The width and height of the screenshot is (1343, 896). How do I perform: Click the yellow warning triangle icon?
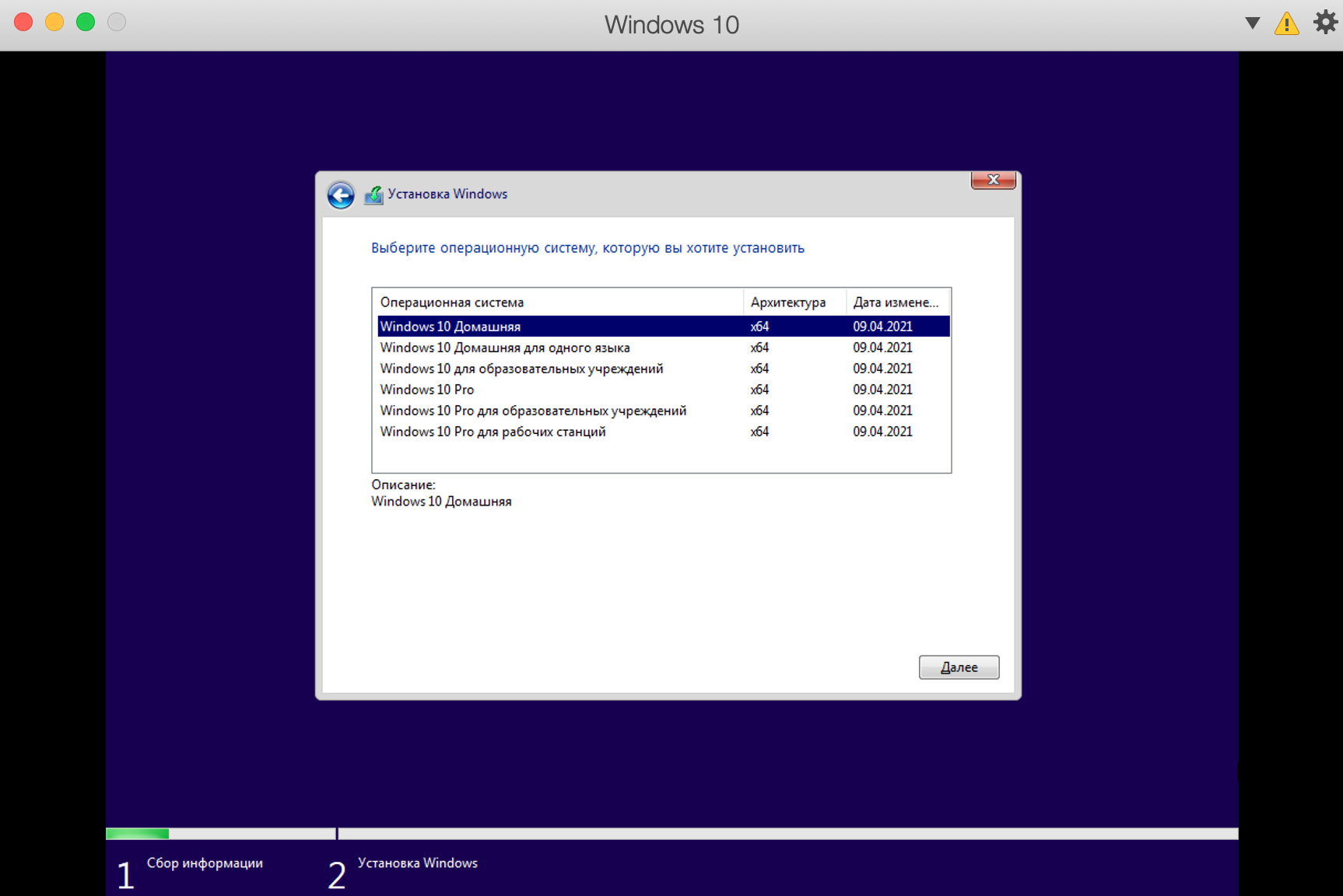[x=1286, y=24]
